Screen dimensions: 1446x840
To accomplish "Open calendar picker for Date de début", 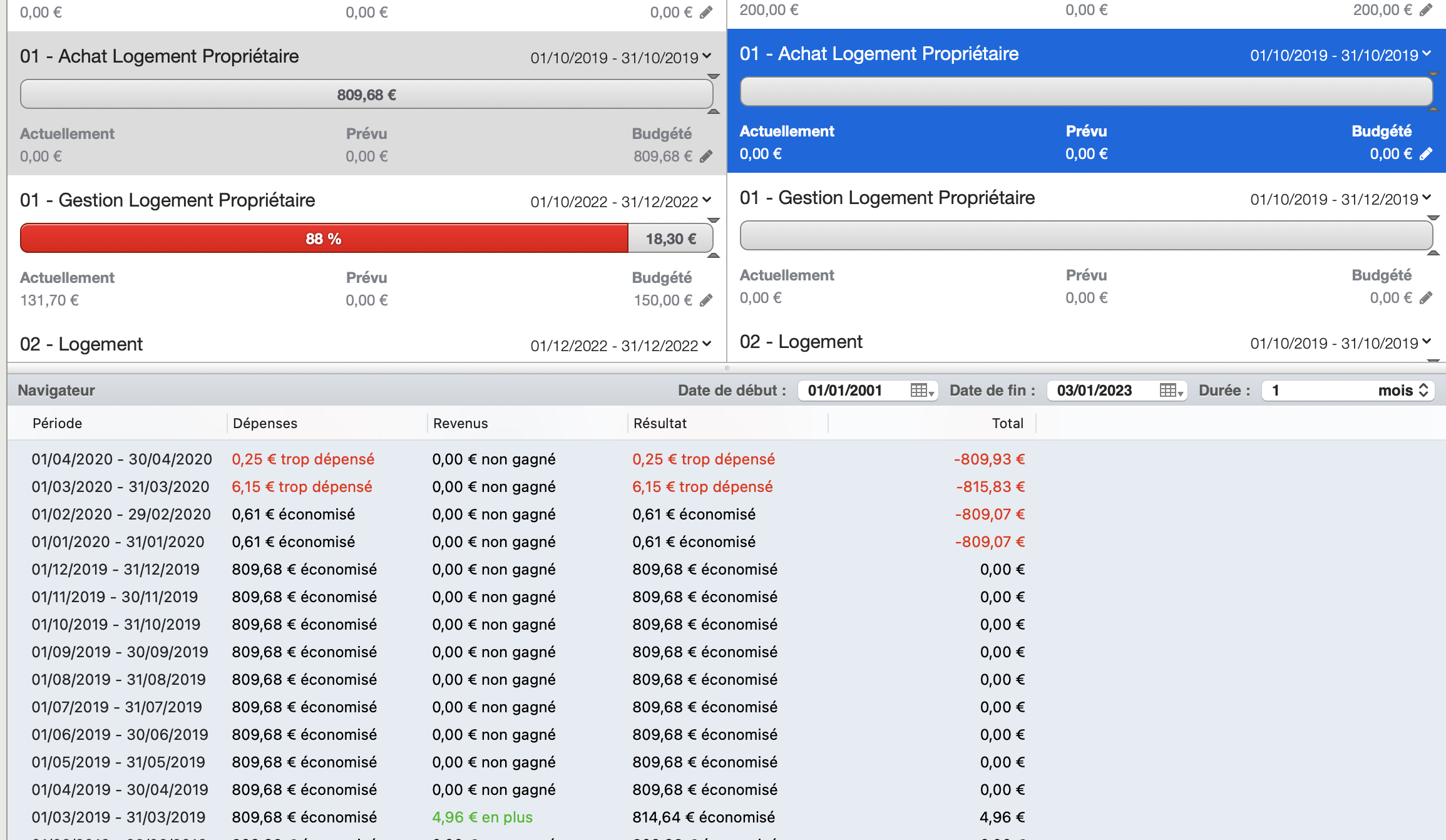I will pos(922,391).
